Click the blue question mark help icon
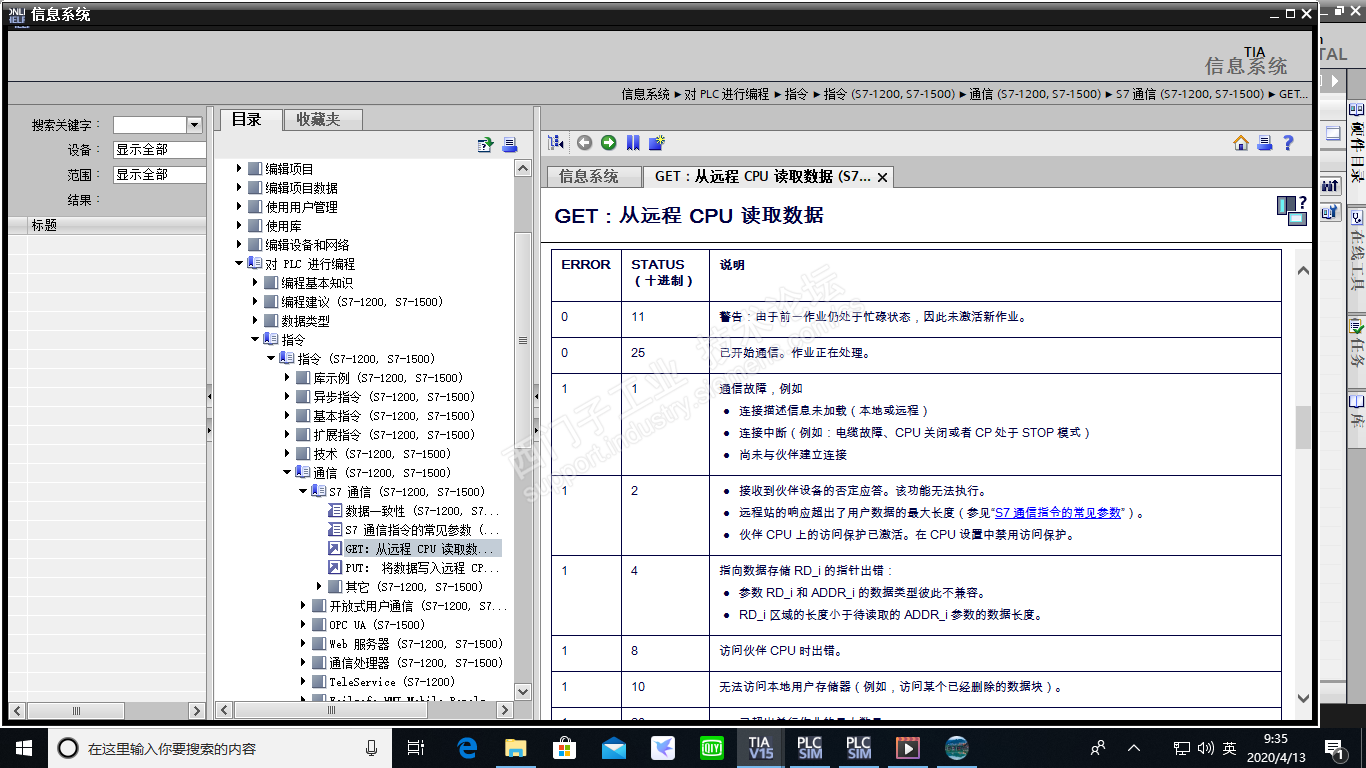Viewport: 1366px width, 768px height. click(1288, 143)
